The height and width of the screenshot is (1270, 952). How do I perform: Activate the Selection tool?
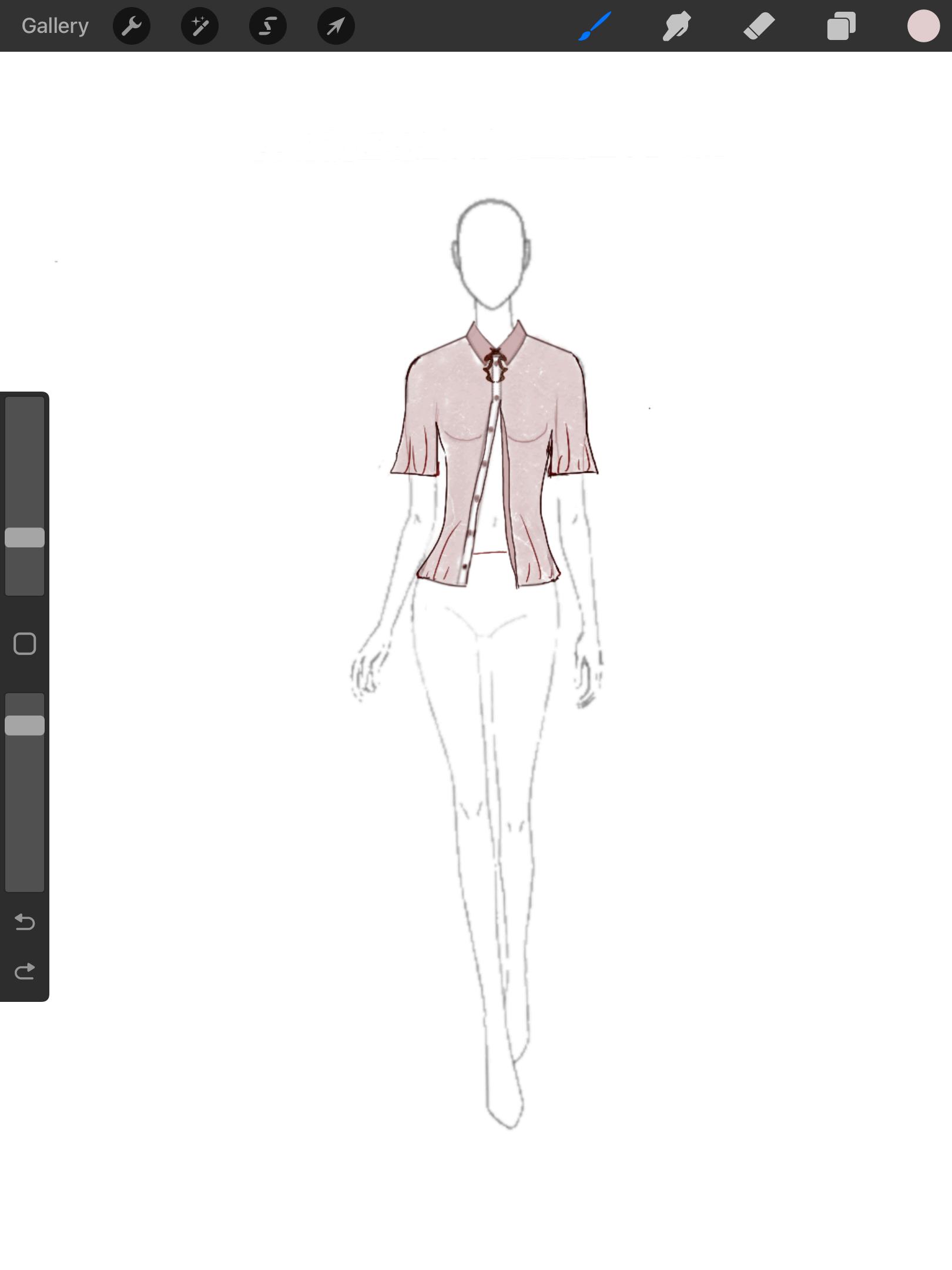point(268,26)
